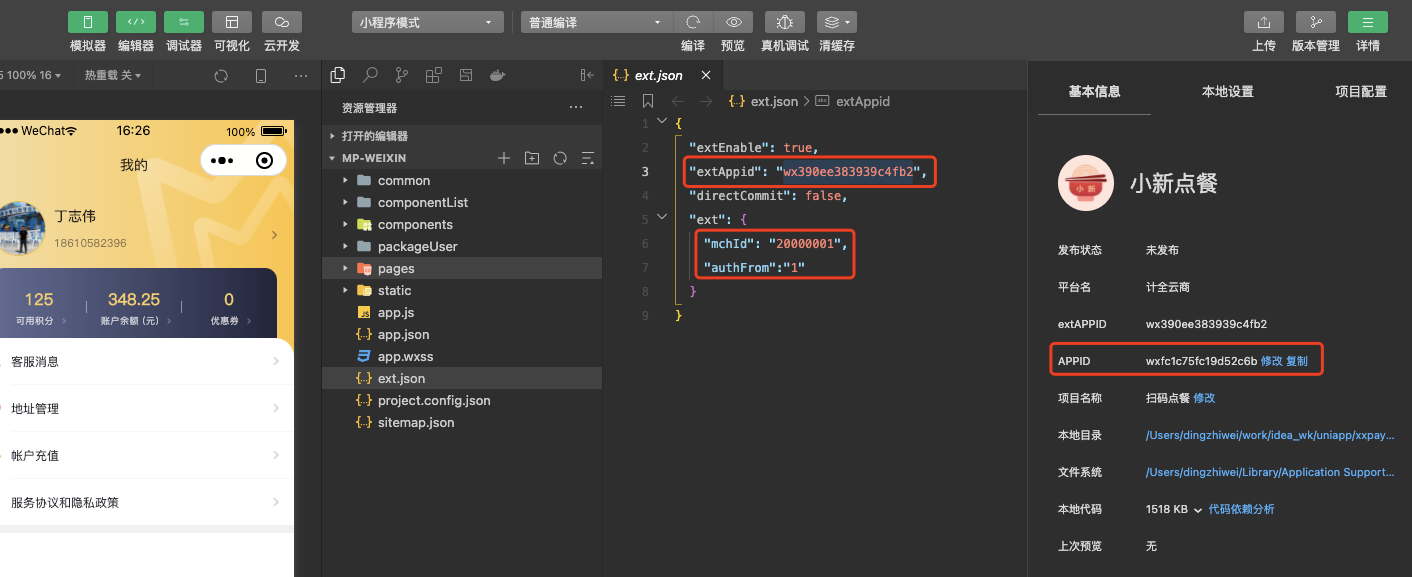The height and width of the screenshot is (577, 1412).
Task: Toggle the 编辑器 editor panel button
Action: pos(136,22)
